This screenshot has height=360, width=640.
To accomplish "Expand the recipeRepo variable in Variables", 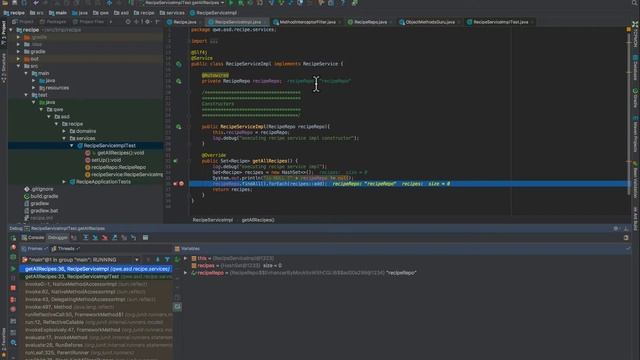I will [x=186, y=273].
